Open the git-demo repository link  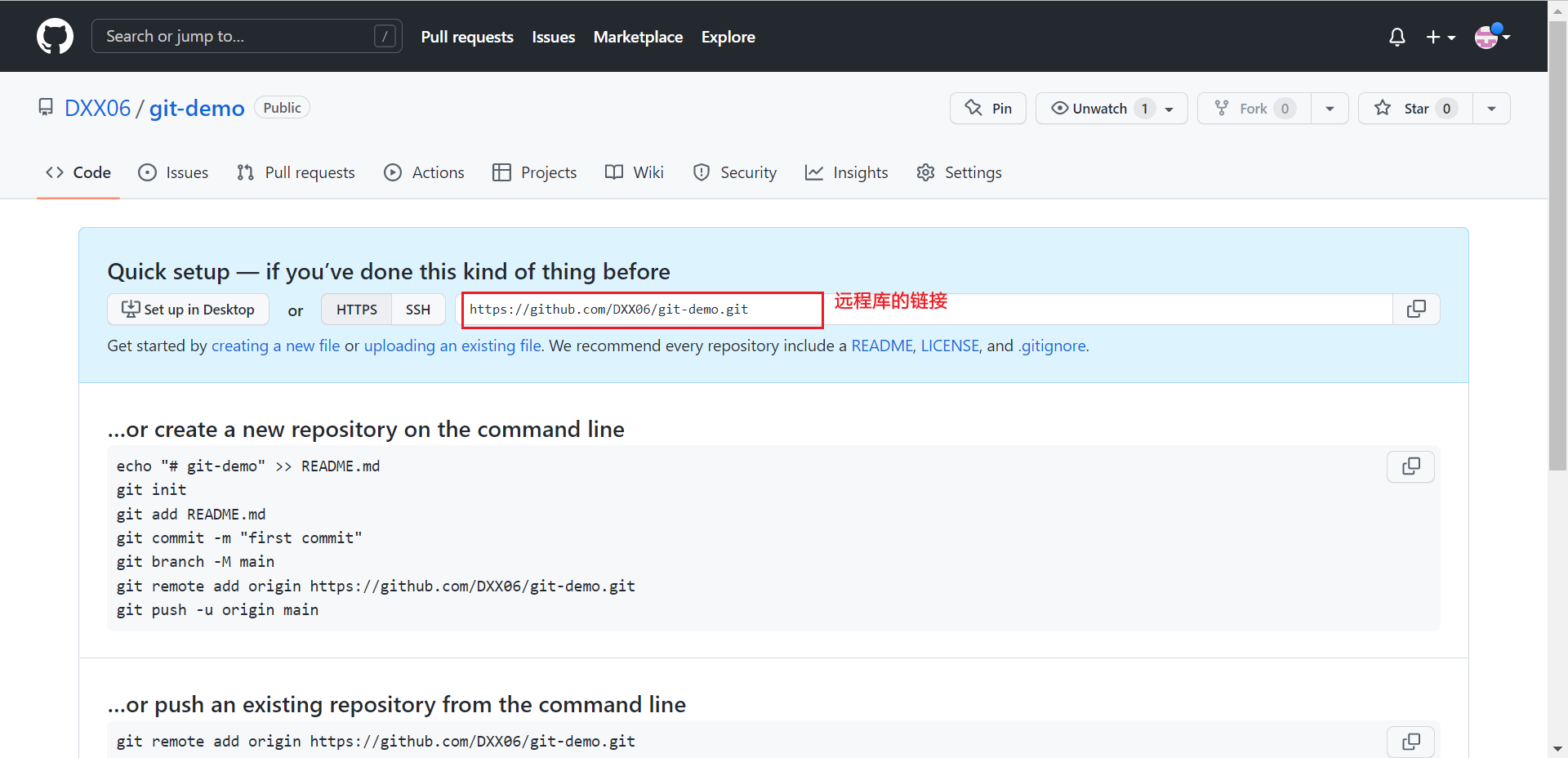pyautogui.click(x=197, y=108)
